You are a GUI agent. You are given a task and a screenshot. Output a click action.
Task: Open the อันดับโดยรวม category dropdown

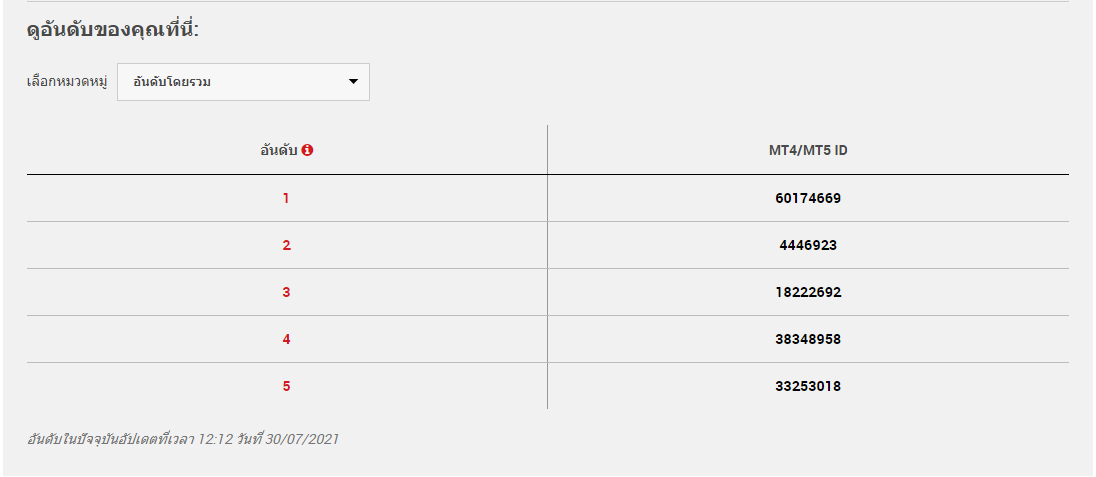click(x=243, y=82)
